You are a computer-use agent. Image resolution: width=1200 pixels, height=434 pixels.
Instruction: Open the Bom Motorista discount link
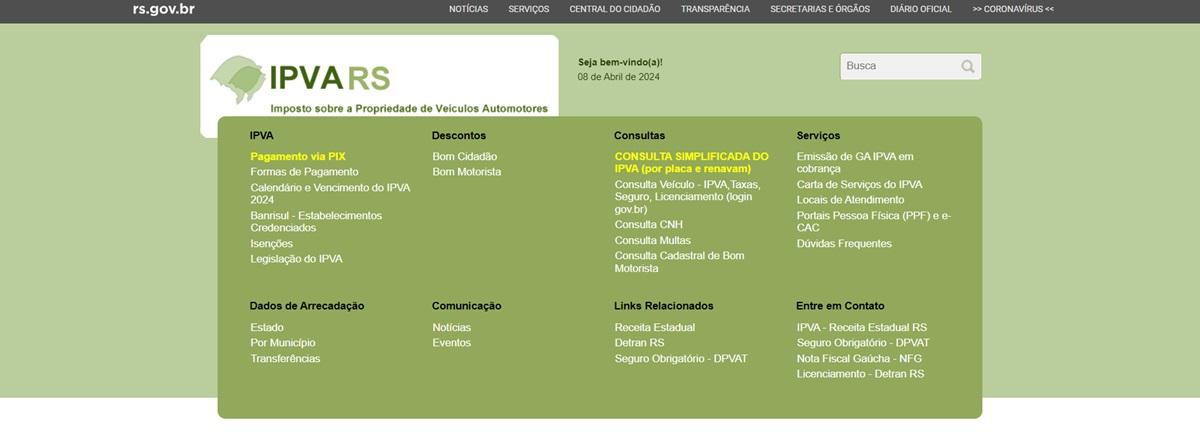click(x=466, y=172)
